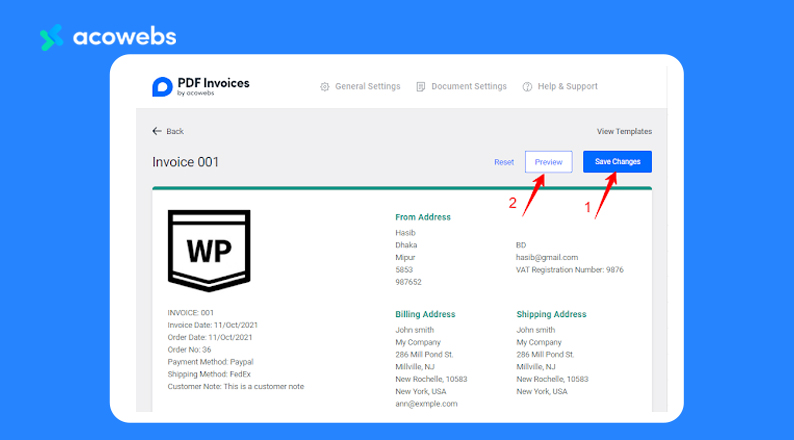Image resolution: width=794 pixels, height=440 pixels.
Task: Click the VAT Registration Number: 9876 text
Action: point(570,270)
